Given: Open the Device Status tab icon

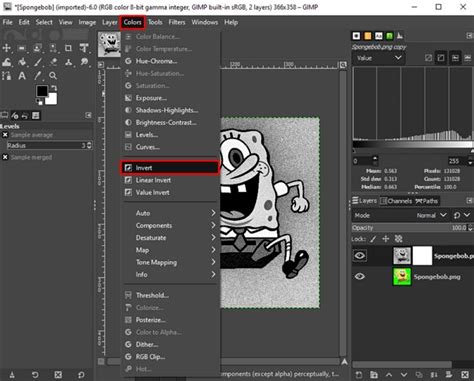Looking at the screenshot, I should [15, 116].
